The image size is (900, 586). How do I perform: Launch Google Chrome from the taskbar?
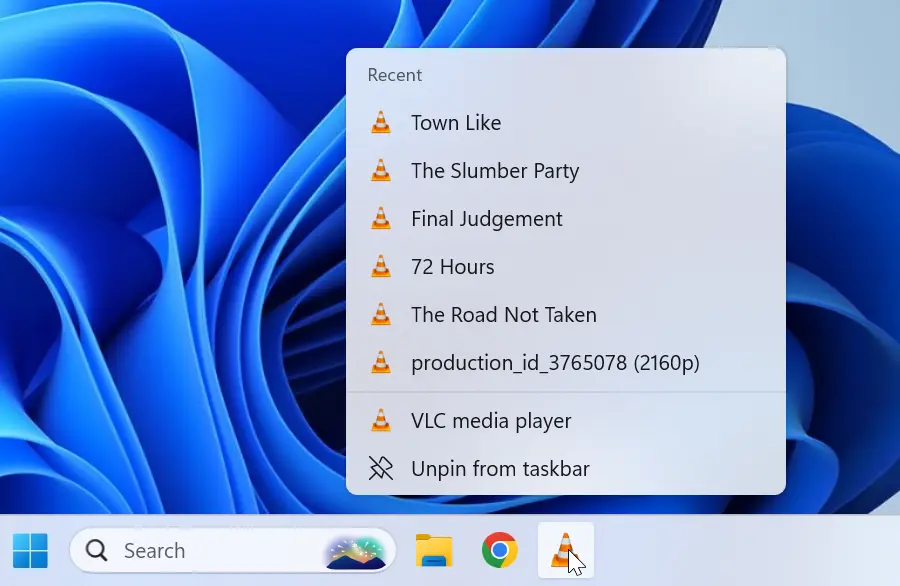[x=500, y=550]
